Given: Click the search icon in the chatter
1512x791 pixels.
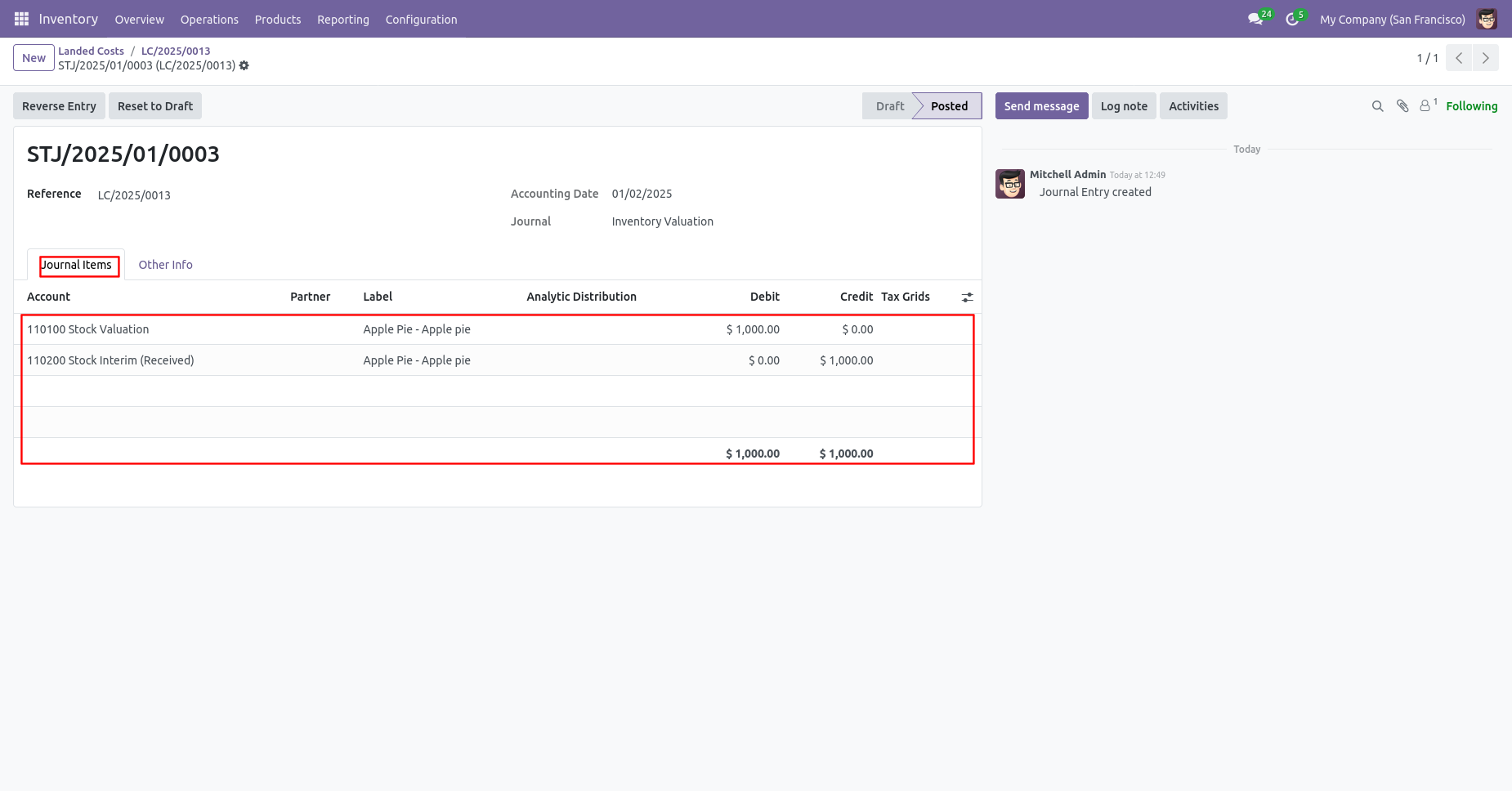Looking at the screenshot, I should coord(1377,106).
